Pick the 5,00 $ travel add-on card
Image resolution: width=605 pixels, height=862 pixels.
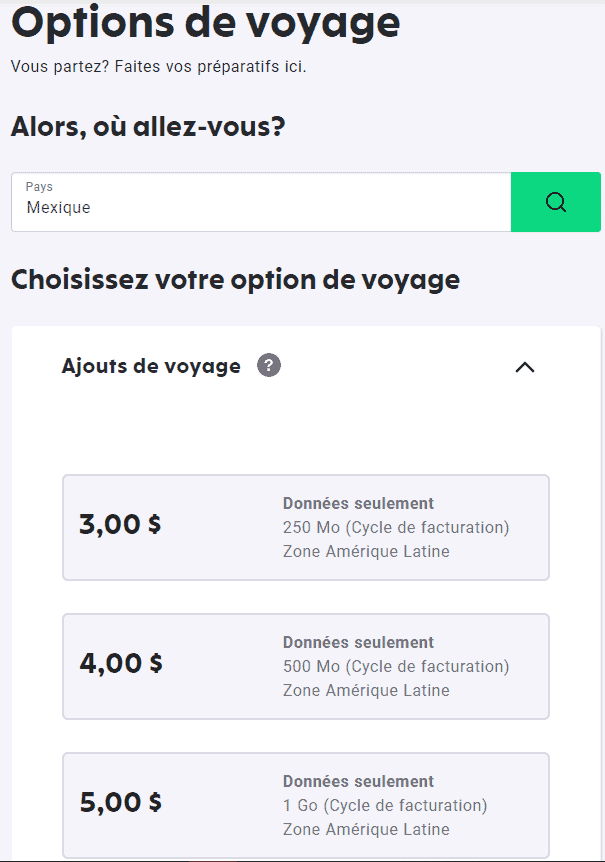click(306, 805)
